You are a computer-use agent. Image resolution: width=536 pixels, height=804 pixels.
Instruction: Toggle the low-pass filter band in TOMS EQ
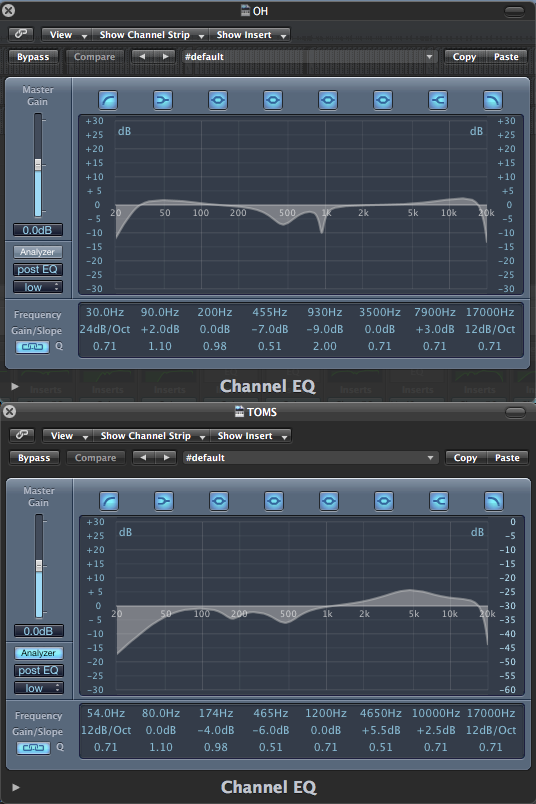coord(493,501)
